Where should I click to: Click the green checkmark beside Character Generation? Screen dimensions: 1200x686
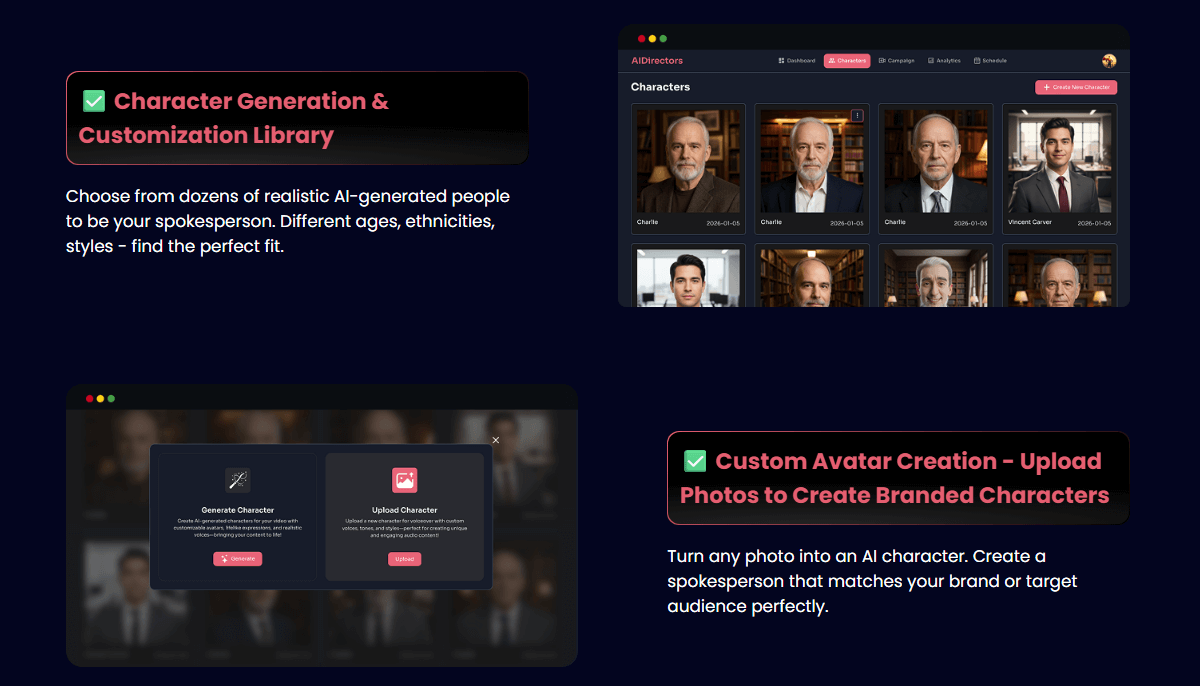point(94,101)
